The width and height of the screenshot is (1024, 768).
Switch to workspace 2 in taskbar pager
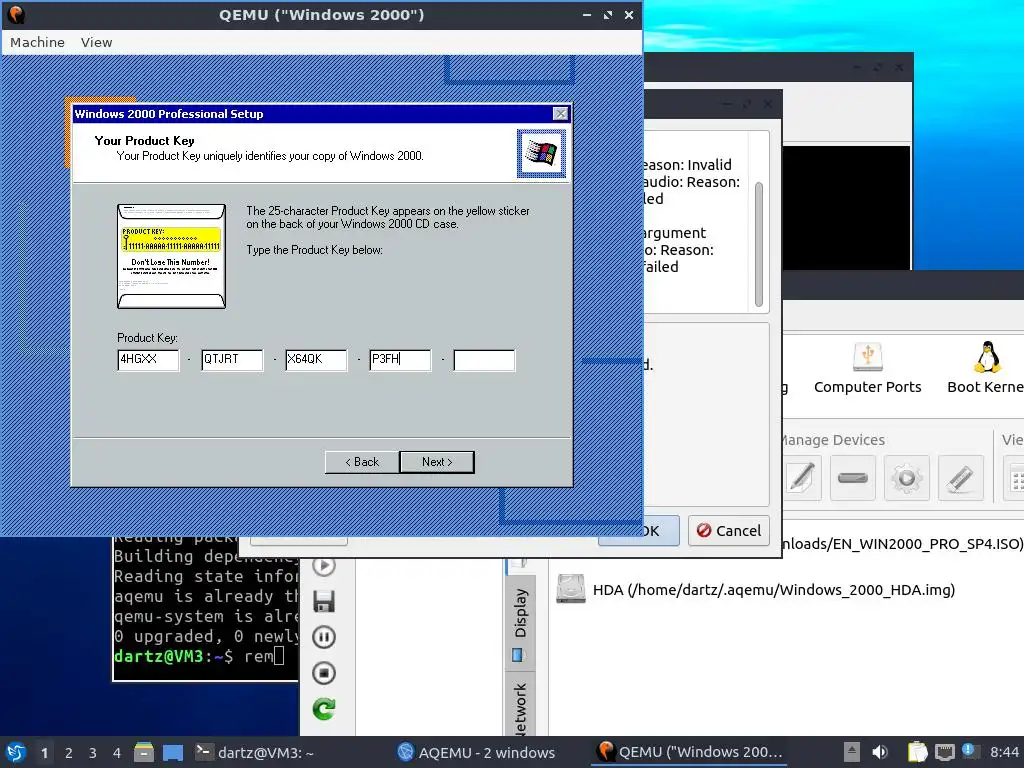click(69, 753)
